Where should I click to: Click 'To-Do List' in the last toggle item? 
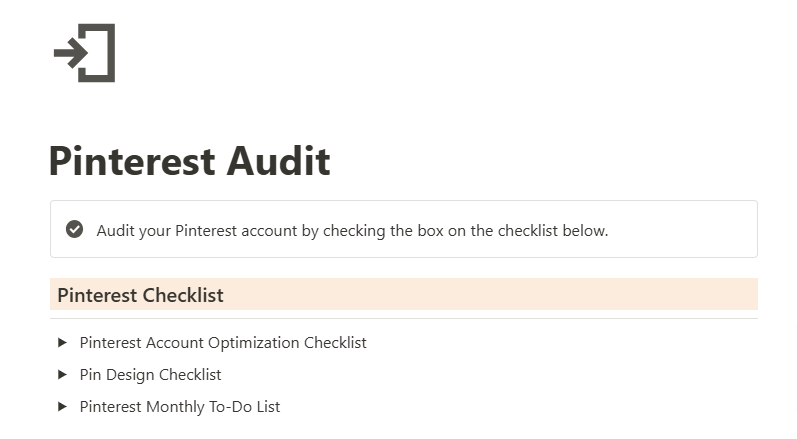click(244, 407)
